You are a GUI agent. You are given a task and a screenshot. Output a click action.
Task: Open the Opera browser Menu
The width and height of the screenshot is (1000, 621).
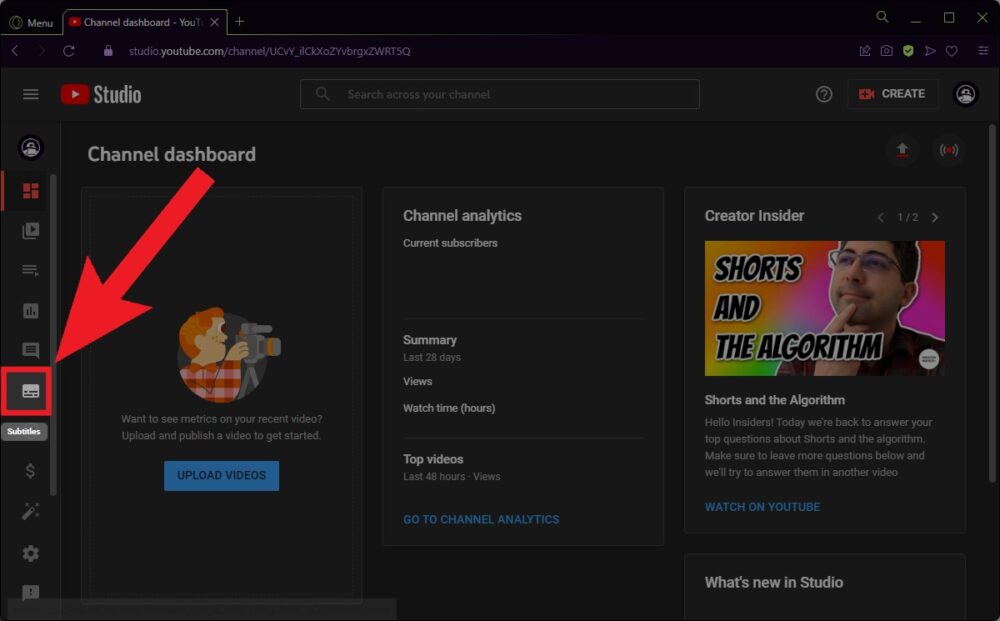pyautogui.click(x=31, y=22)
